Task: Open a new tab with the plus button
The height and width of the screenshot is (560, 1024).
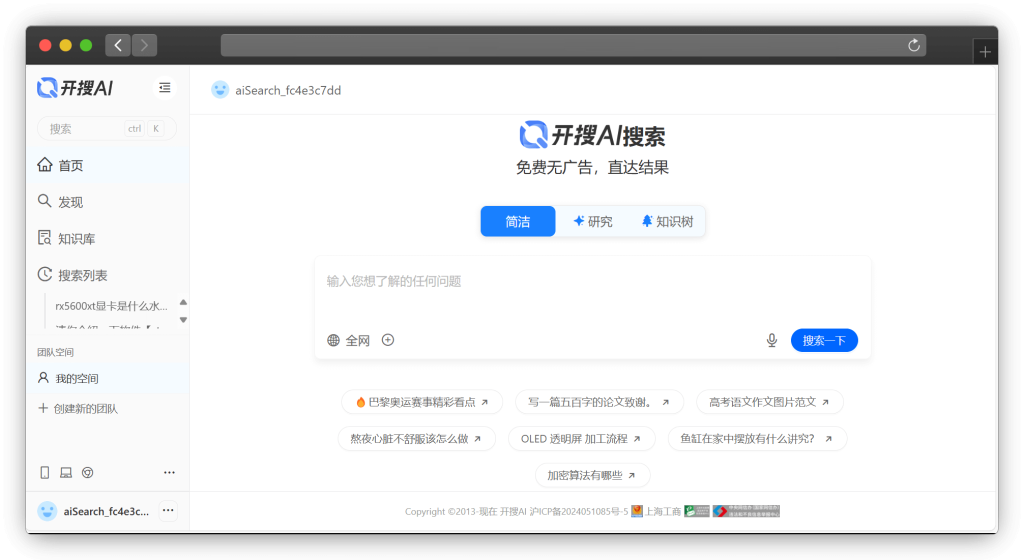Action: click(x=985, y=52)
